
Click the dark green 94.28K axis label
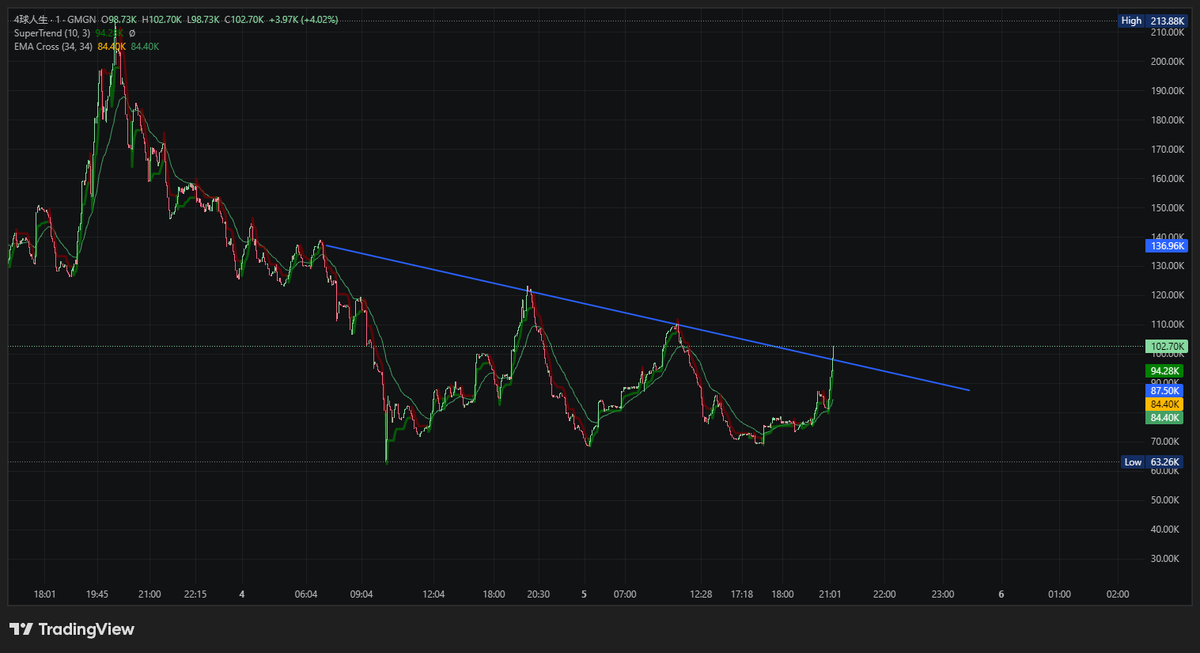tap(1166, 370)
